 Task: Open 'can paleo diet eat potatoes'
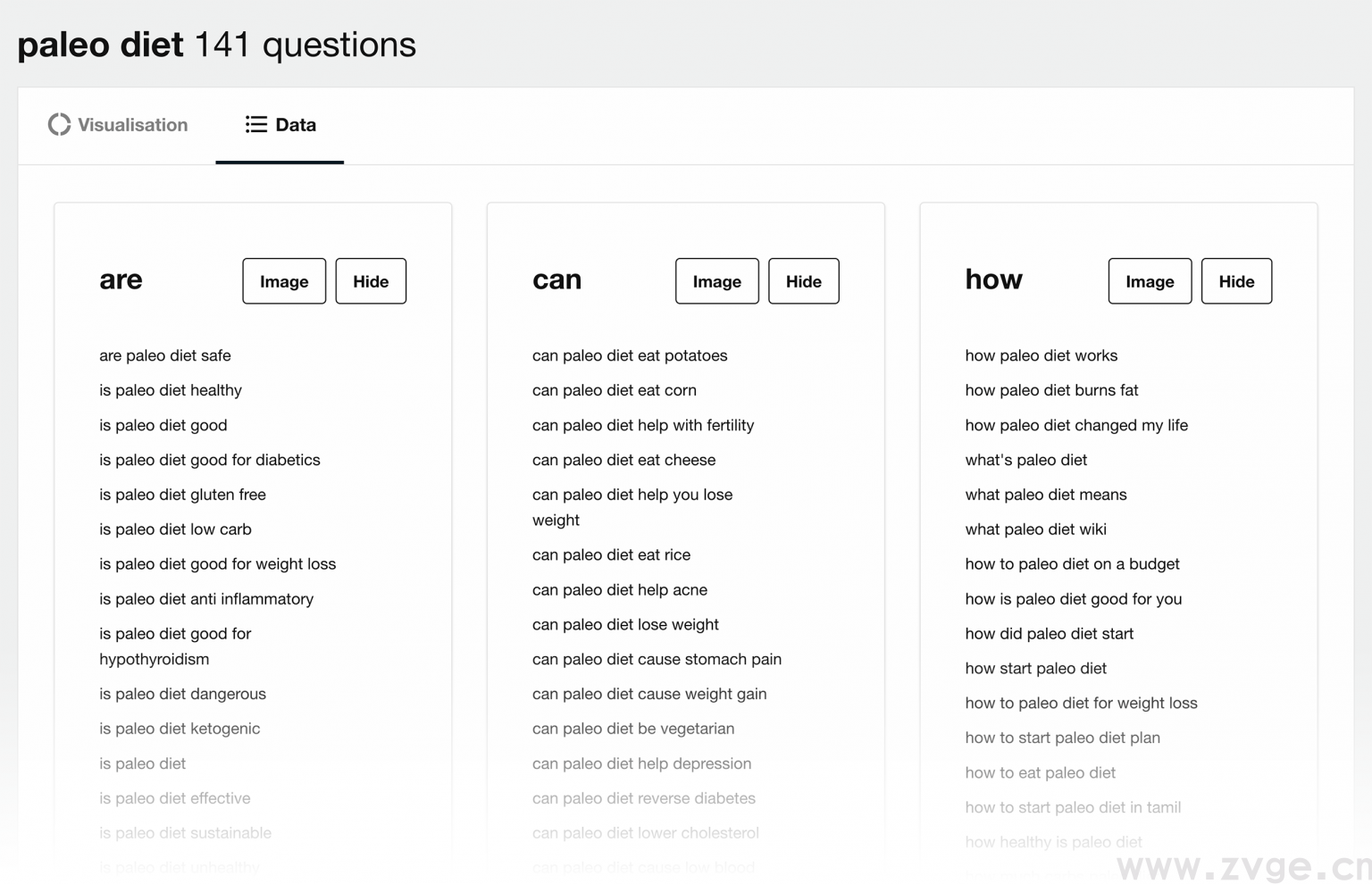click(630, 355)
